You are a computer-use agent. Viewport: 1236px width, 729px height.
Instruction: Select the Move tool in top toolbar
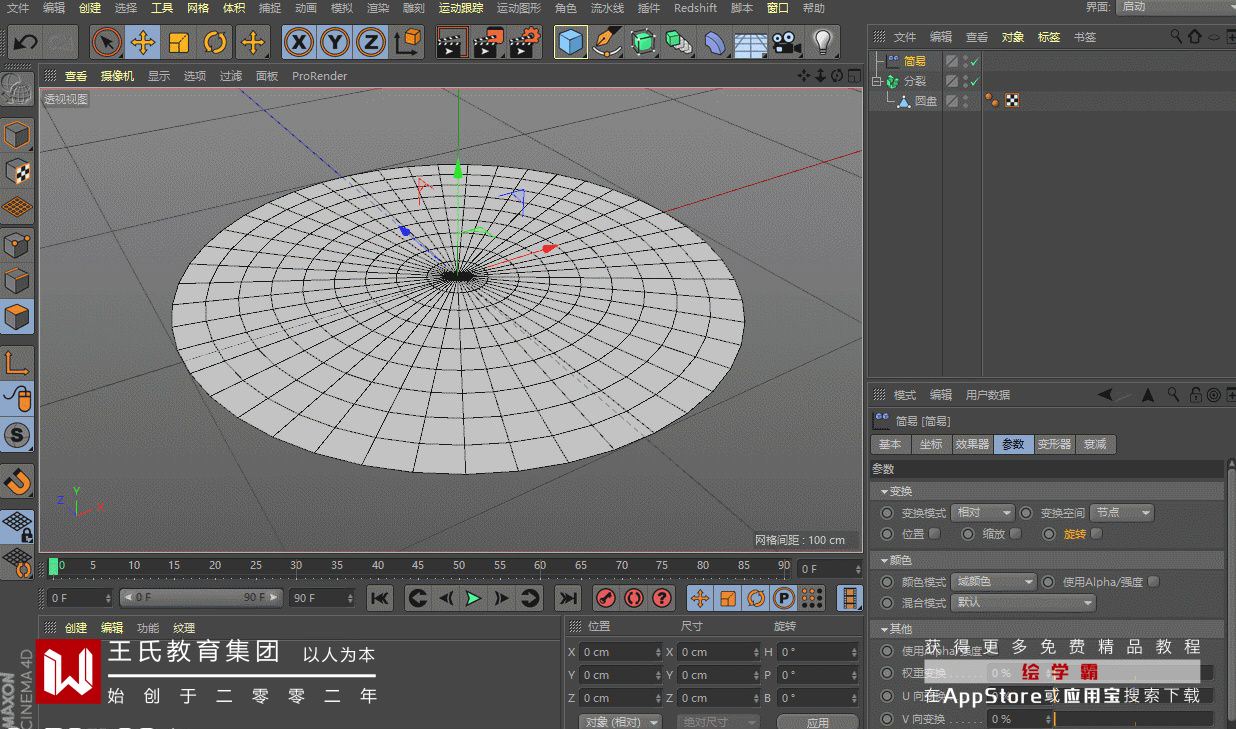pyautogui.click(x=143, y=42)
